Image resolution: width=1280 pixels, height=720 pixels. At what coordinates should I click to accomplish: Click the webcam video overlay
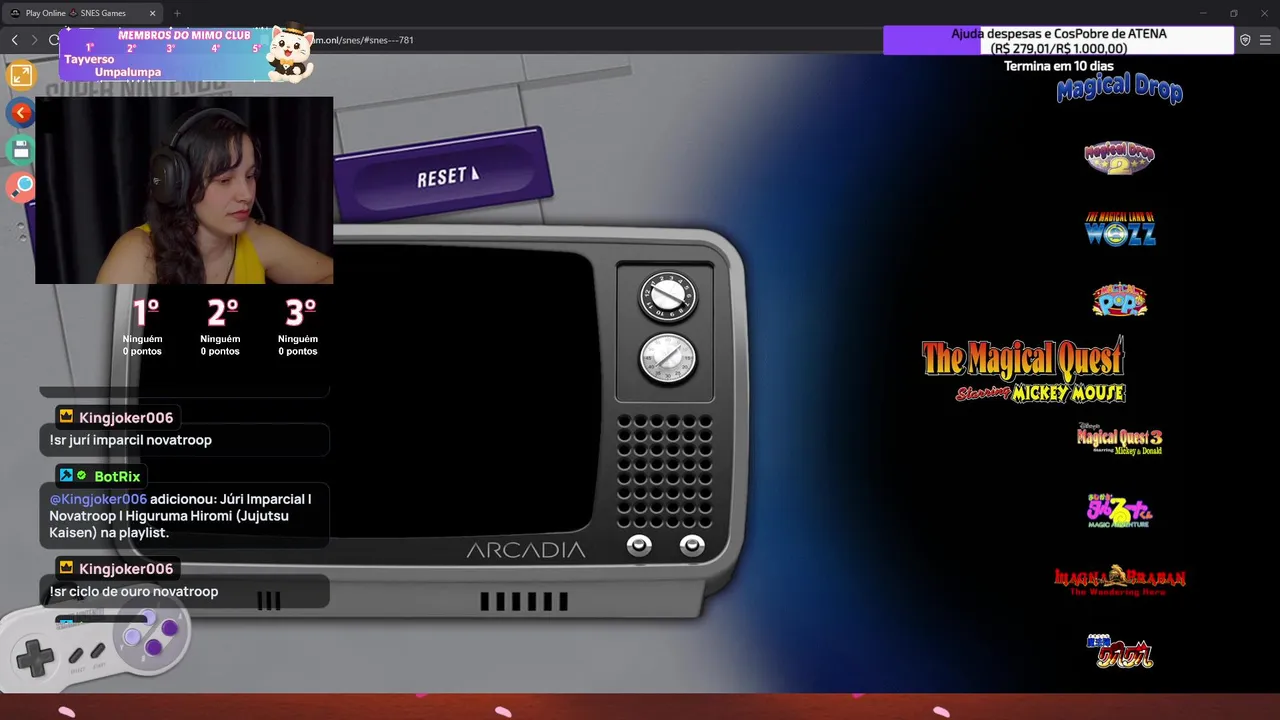184,190
